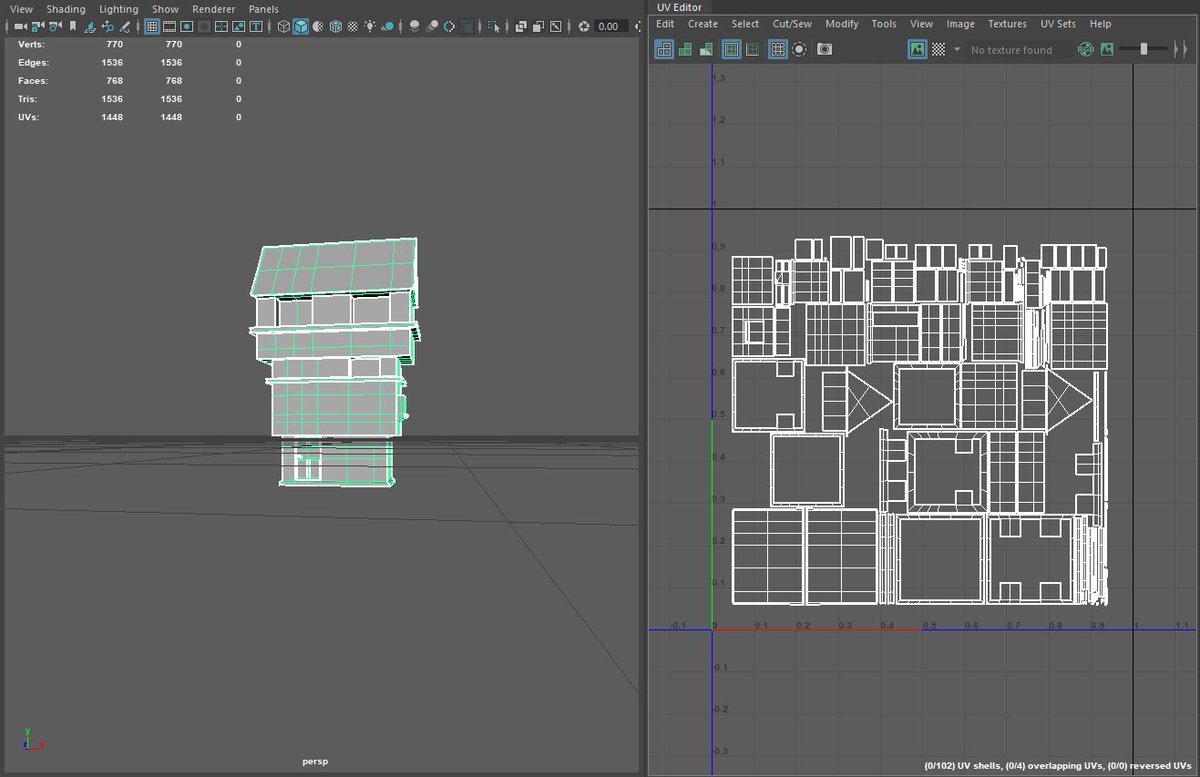1200x777 pixels.
Task: Click the Image Plane icon
Action: (91, 26)
